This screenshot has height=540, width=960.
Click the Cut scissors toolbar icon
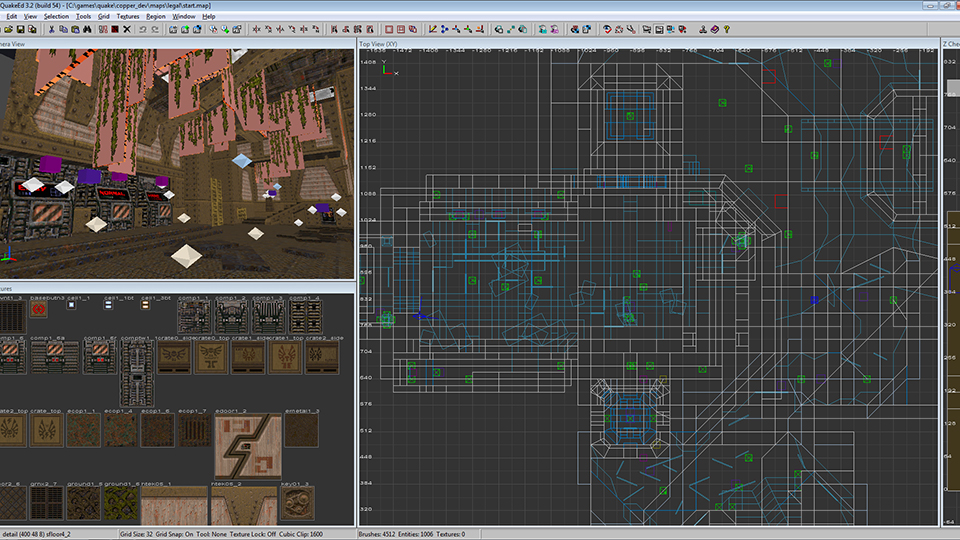point(51,29)
